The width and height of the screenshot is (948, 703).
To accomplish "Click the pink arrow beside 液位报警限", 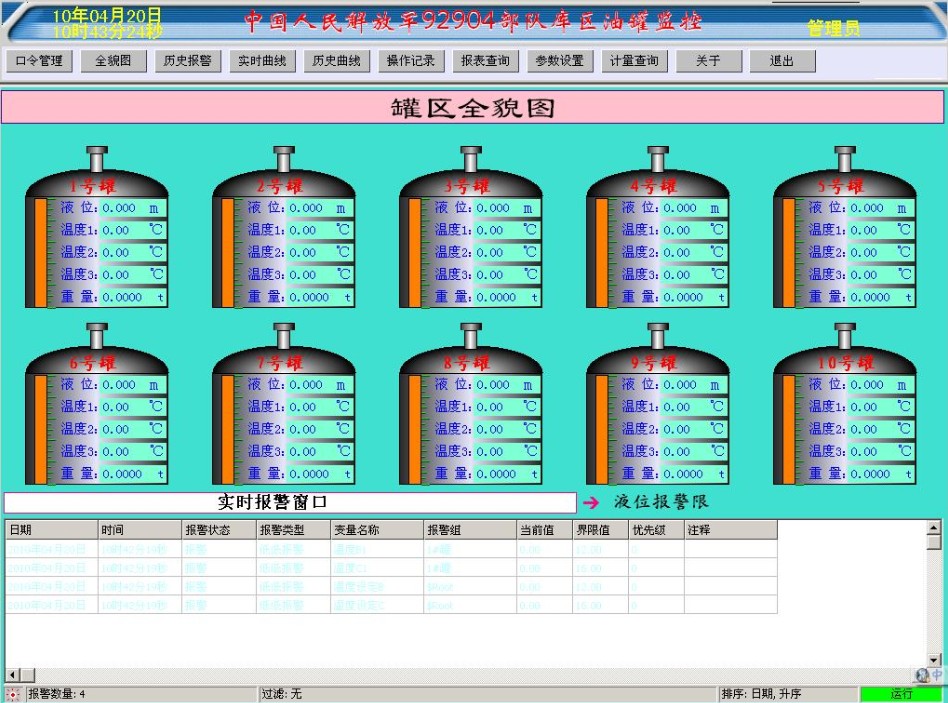I will 592,502.
